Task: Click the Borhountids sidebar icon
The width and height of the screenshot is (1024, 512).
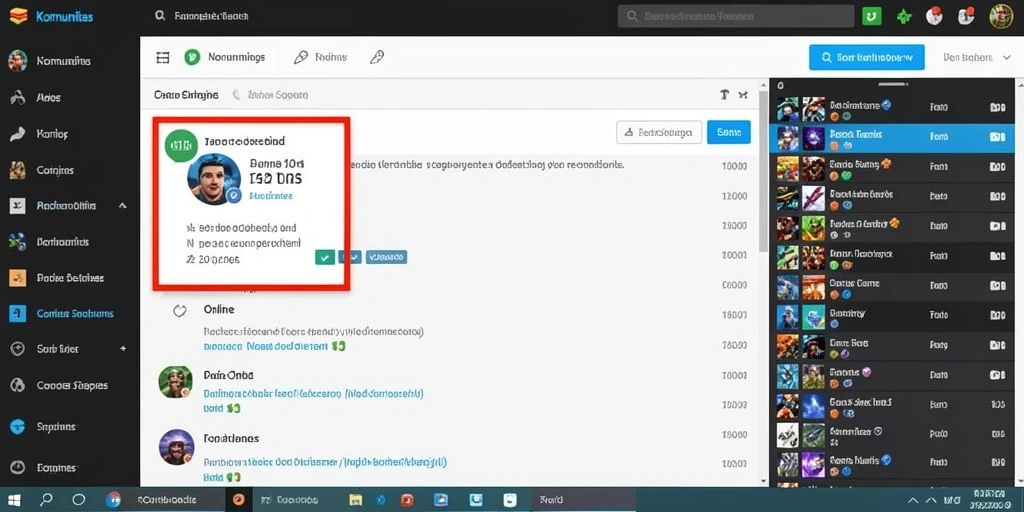Action: pos(18,242)
